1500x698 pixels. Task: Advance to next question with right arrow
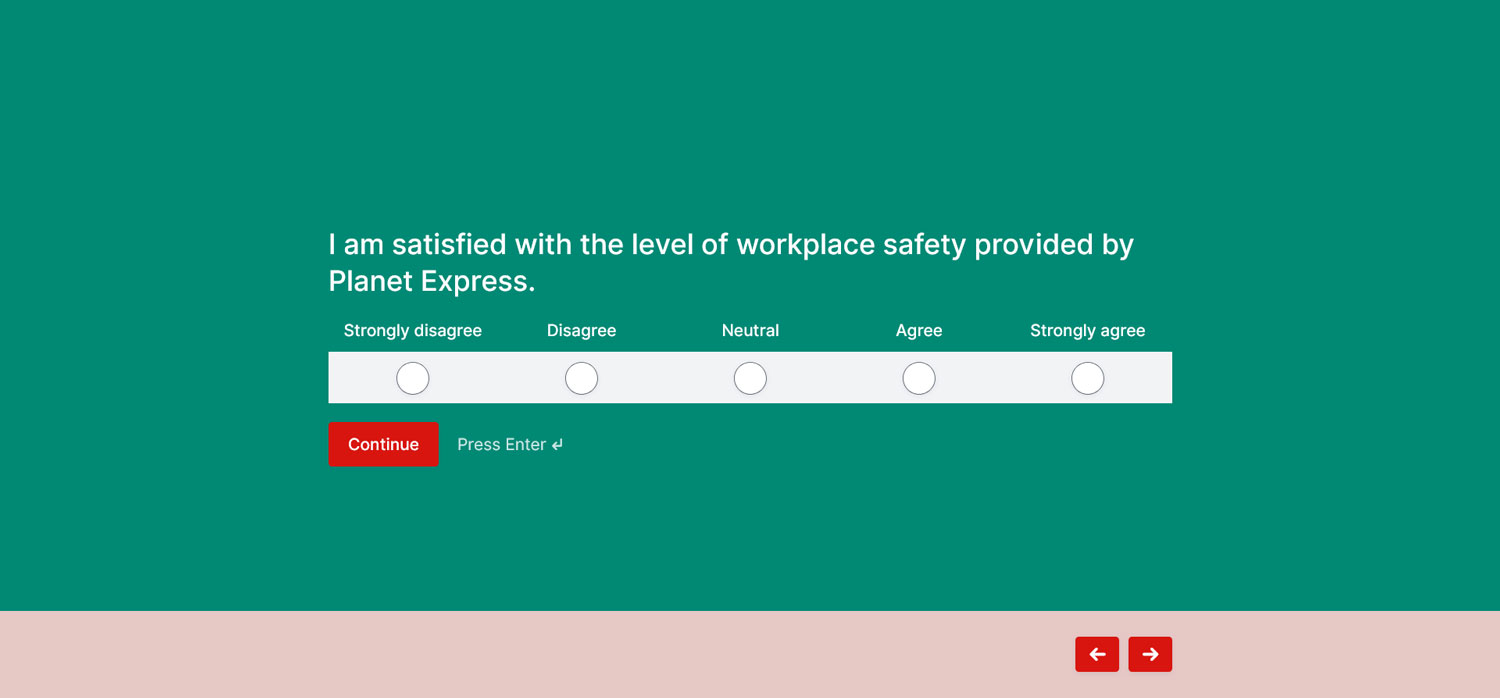1150,654
